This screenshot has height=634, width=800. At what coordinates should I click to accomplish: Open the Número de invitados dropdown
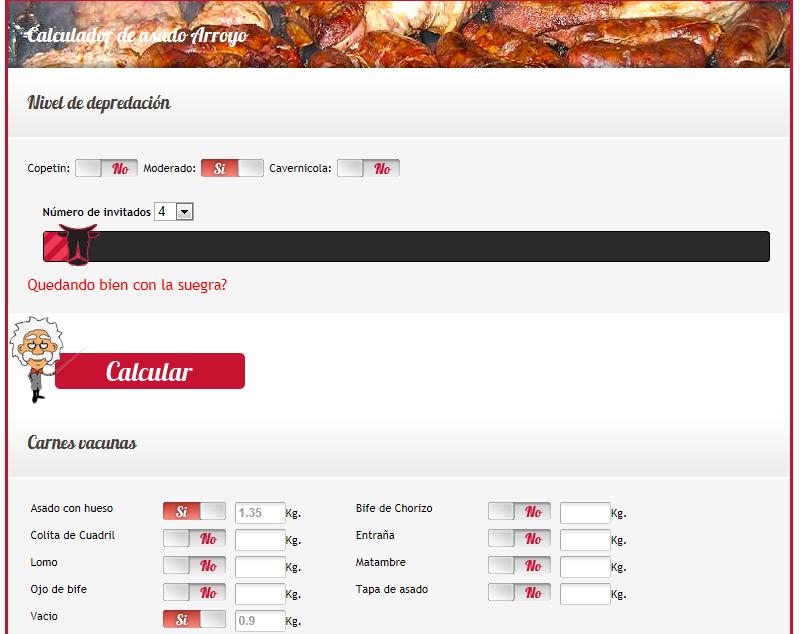pyautogui.click(x=173, y=212)
